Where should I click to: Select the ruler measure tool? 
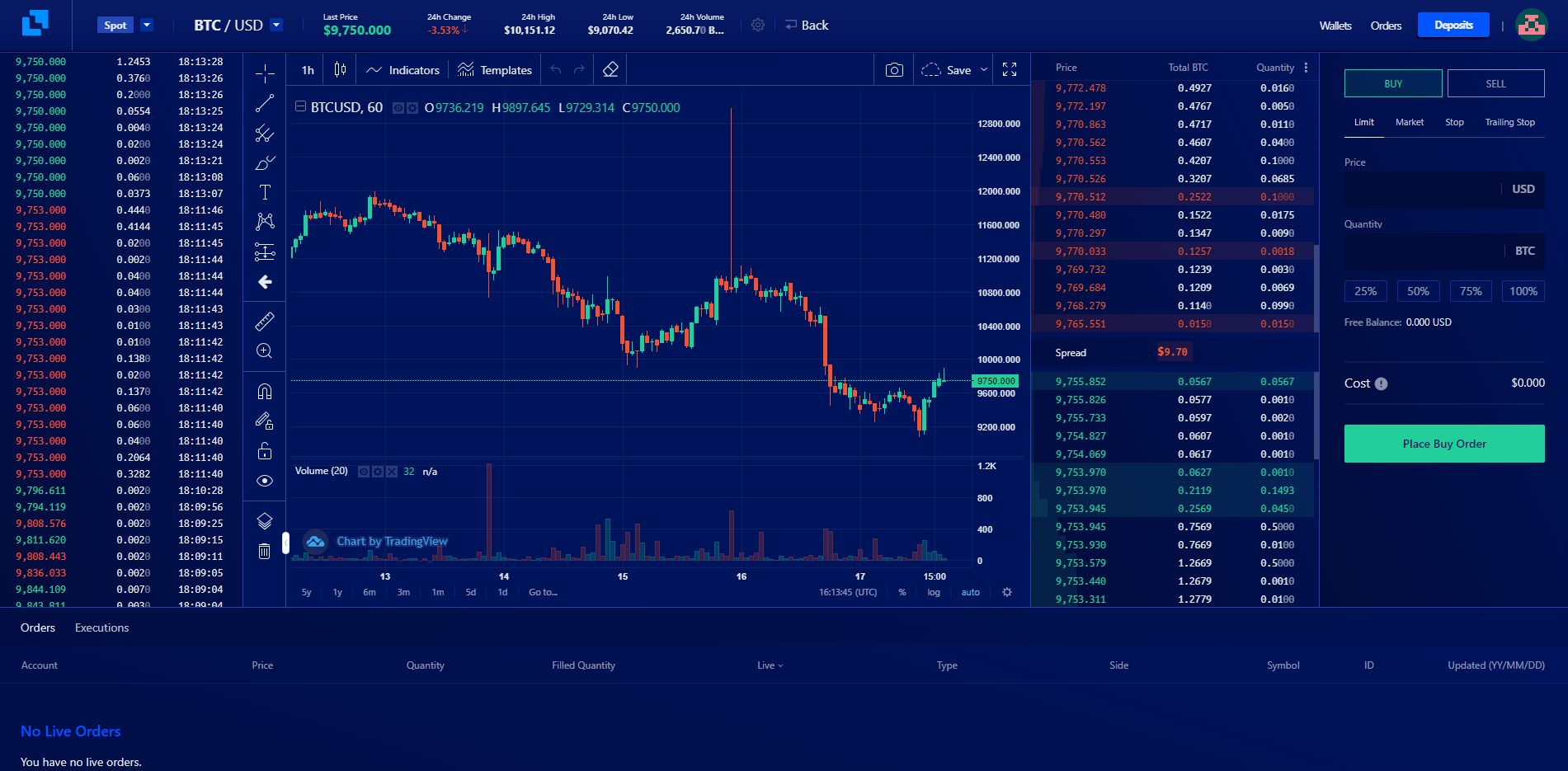[x=265, y=321]
